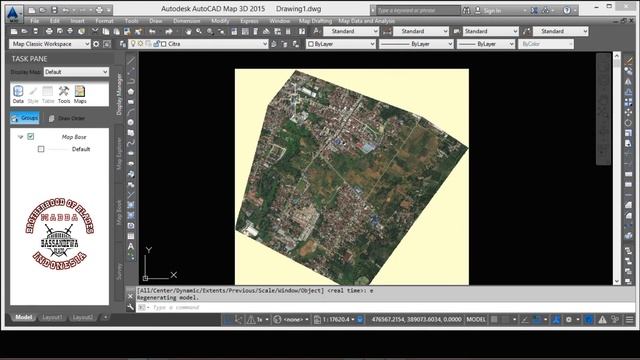The height and width of the screenshot is (360, 640).
Task: Click the Save icon in quick access toolbar
Action: click(54, 10)
